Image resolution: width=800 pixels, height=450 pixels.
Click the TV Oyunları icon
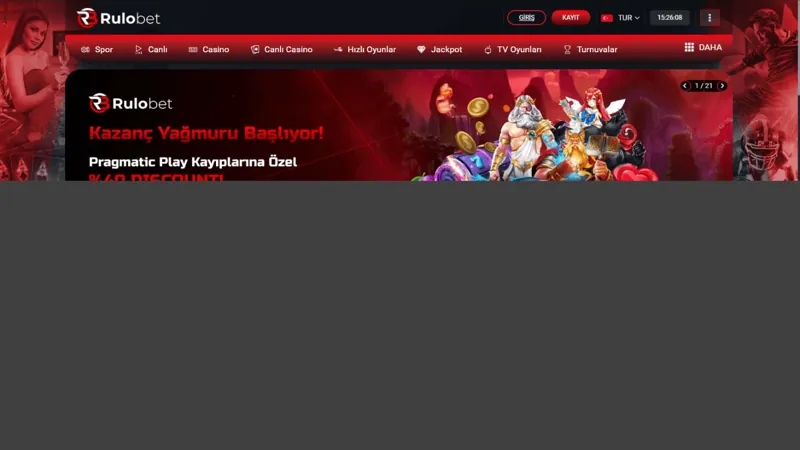[x=488, y=49]
